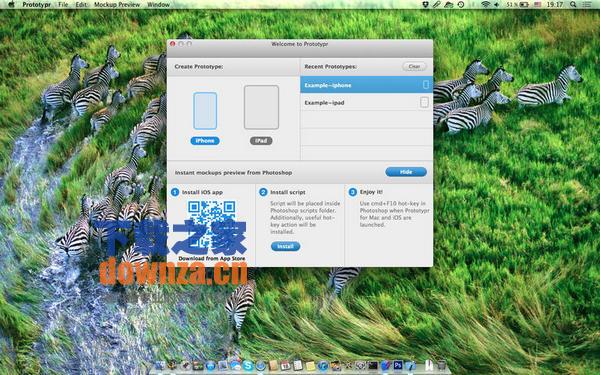Open the Prototypr application menu

[x=37, y=5]
